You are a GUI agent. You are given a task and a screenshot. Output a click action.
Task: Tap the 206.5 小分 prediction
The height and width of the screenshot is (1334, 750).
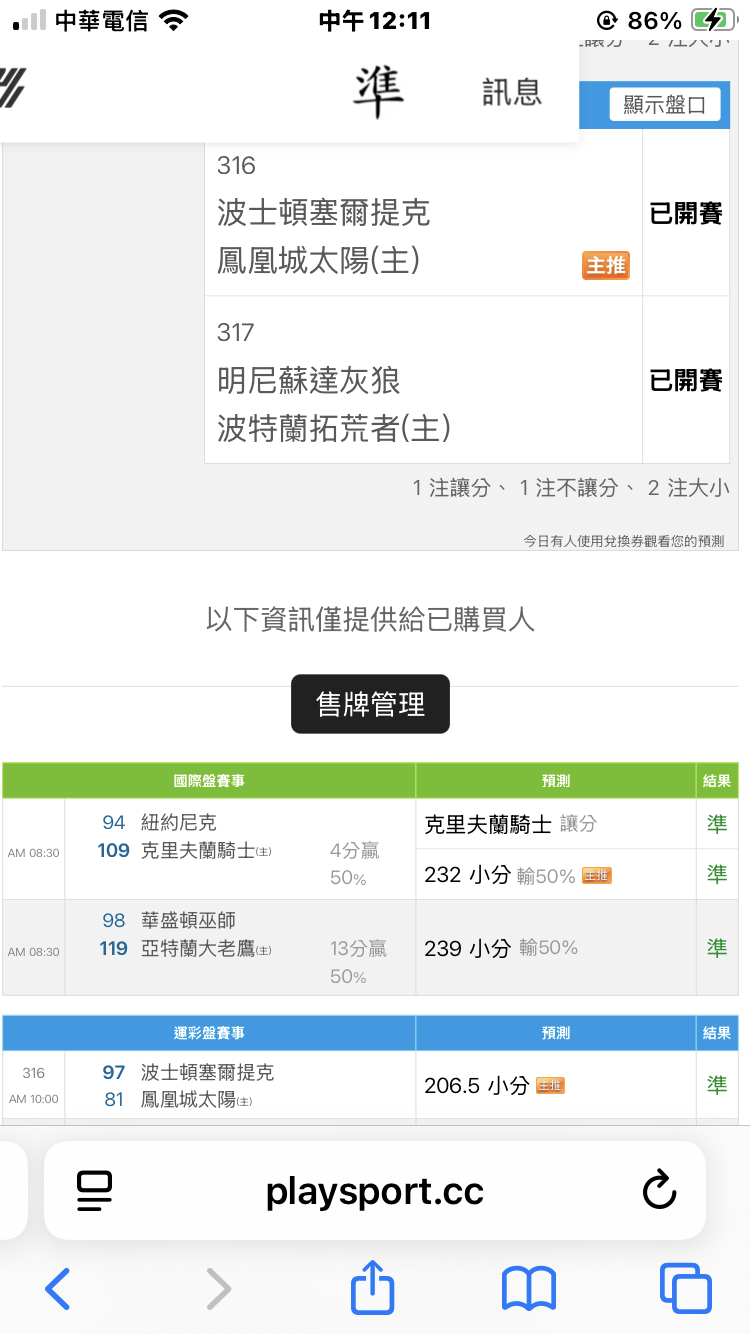tap(476, 1085)
